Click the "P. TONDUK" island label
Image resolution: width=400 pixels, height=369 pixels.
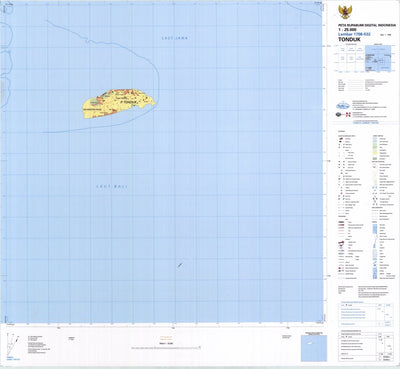click(128, 101)
